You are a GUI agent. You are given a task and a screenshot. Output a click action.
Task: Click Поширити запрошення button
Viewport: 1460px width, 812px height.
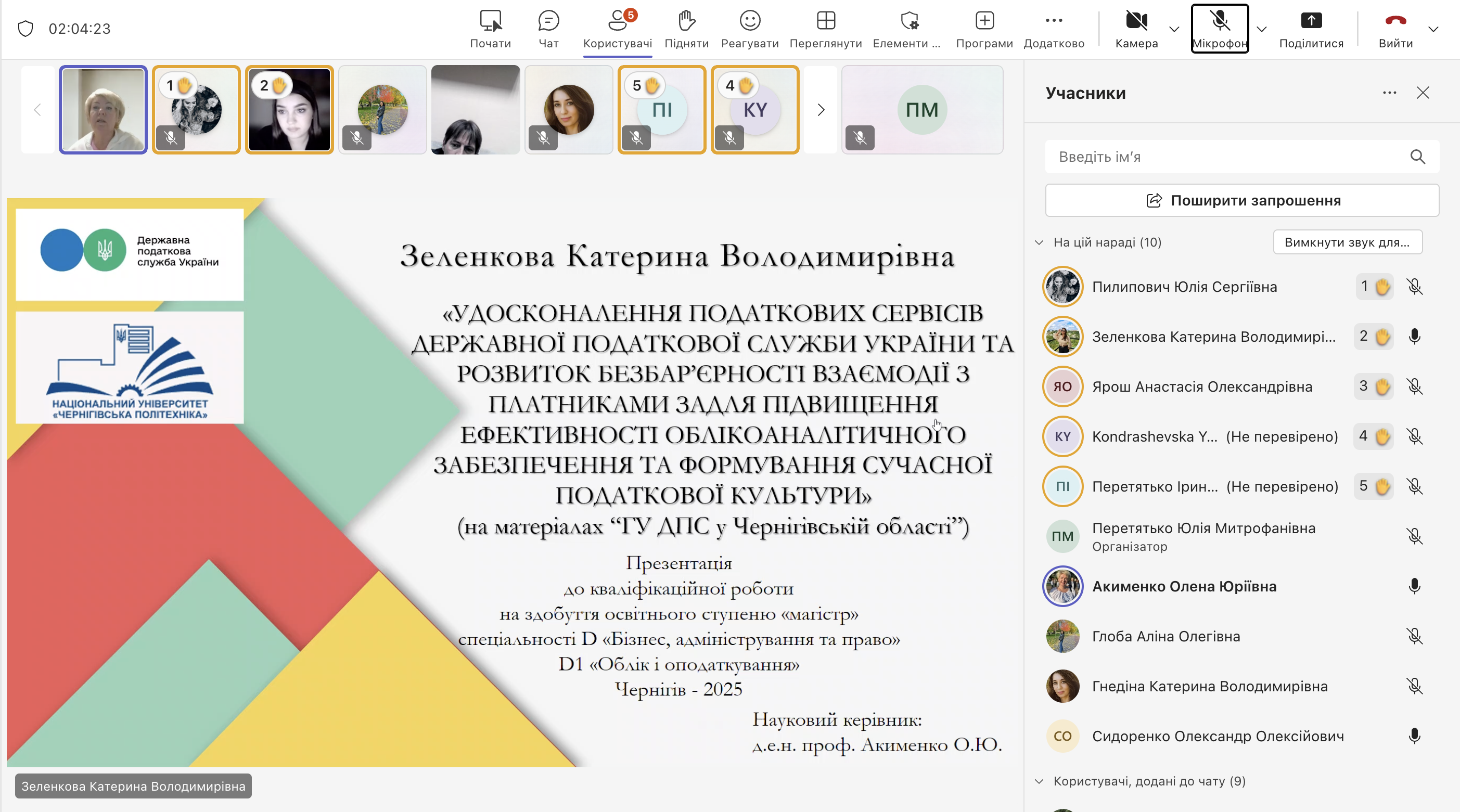pyautogui.click(x=1242, y=201)
